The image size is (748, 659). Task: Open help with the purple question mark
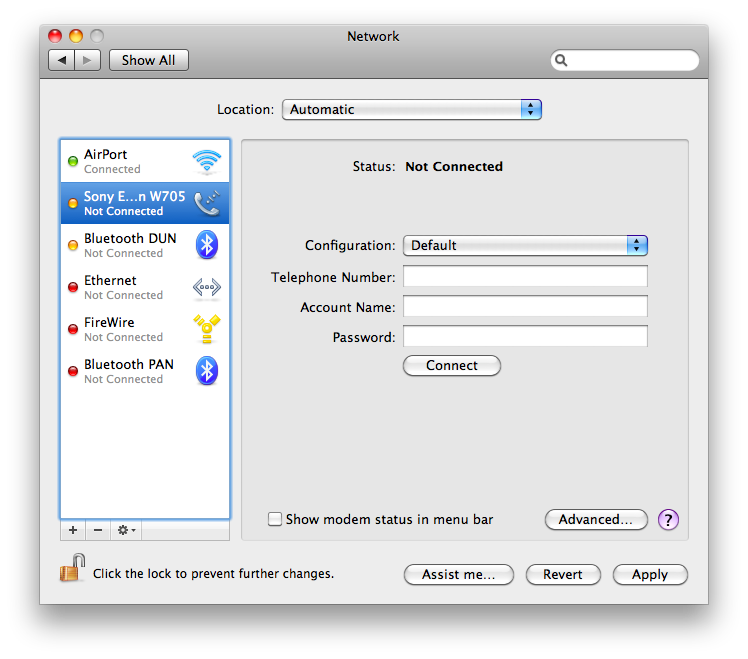(668, 519)
